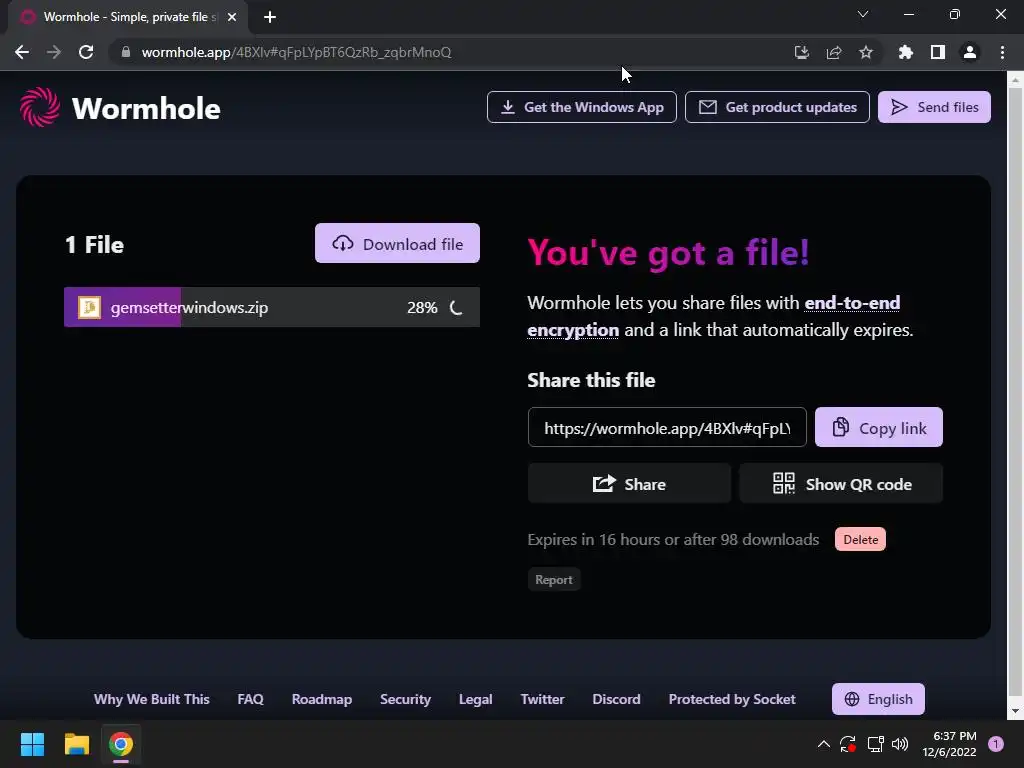Reload the Wormhole page
The height and width of the screenshot is (768, 1024).
coord(86,52)
